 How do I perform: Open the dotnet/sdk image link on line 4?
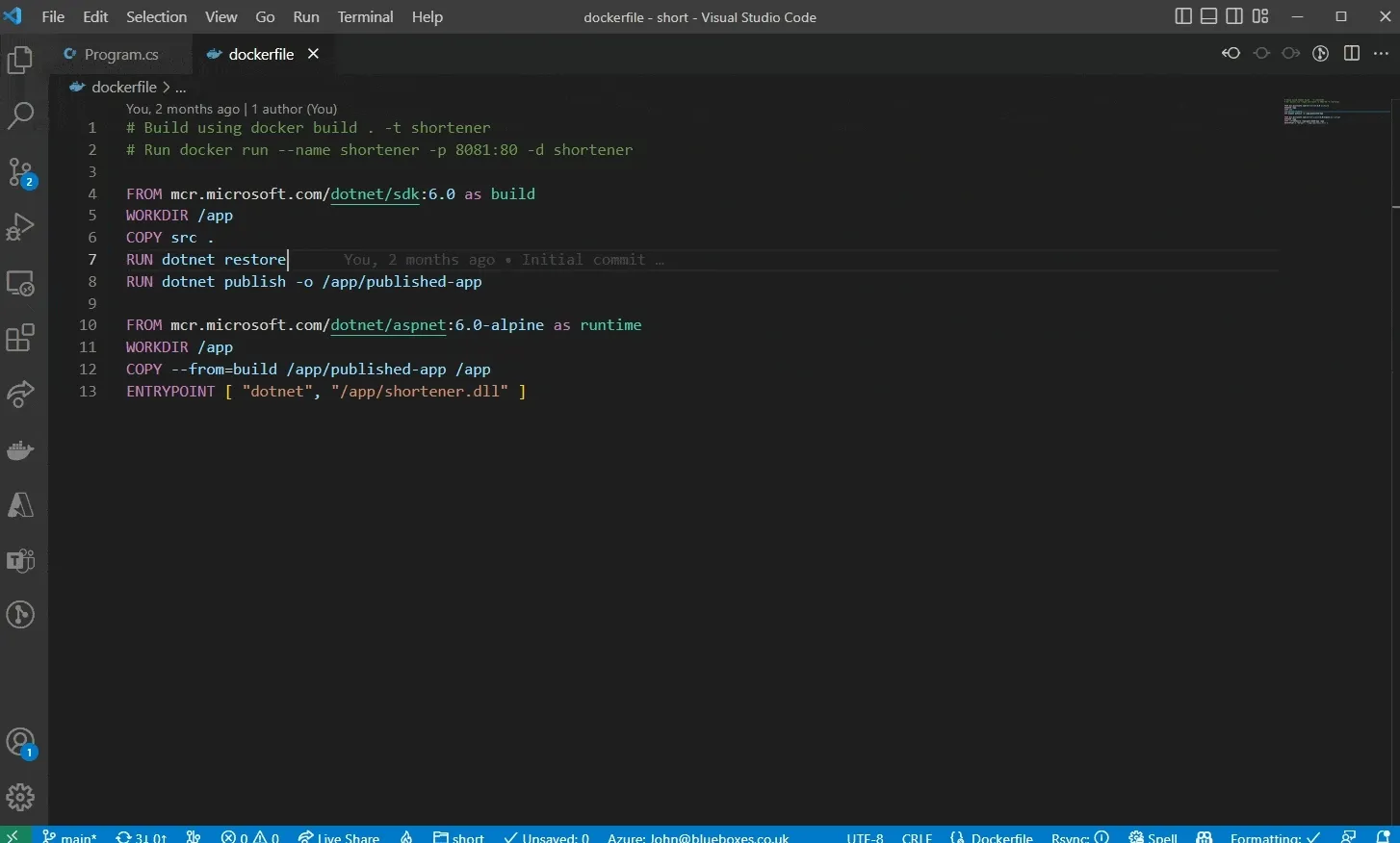pos(375,193)
